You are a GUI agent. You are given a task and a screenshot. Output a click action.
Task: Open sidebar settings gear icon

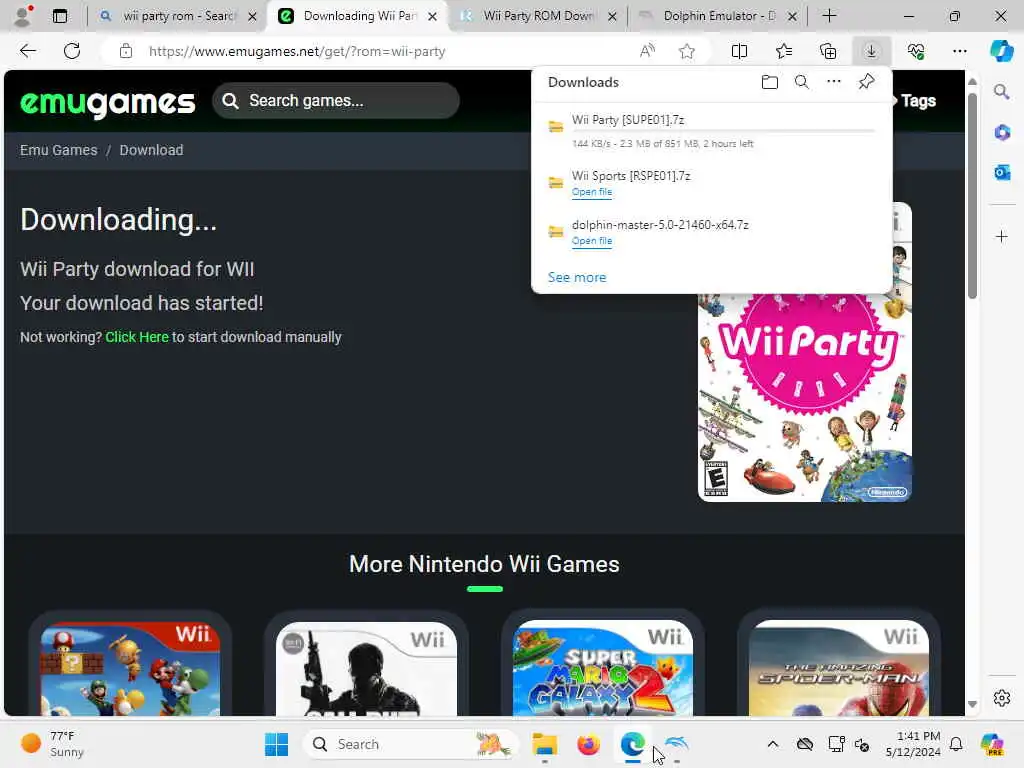(x=1002, y=698)
